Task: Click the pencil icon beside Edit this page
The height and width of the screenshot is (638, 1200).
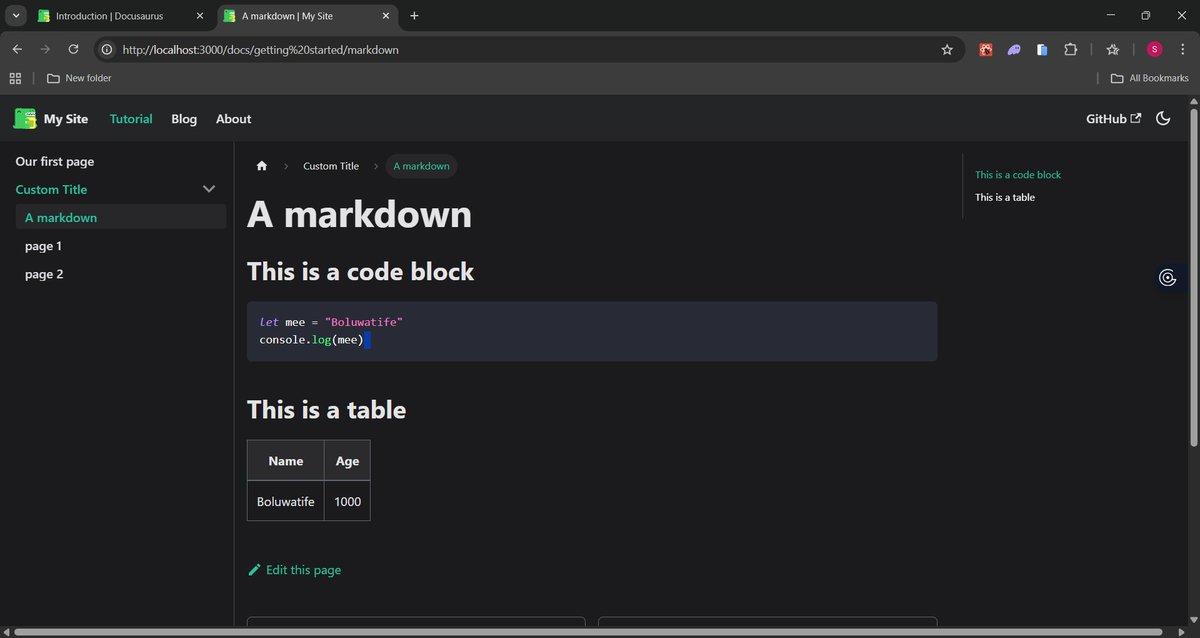Action: point(254,570)
